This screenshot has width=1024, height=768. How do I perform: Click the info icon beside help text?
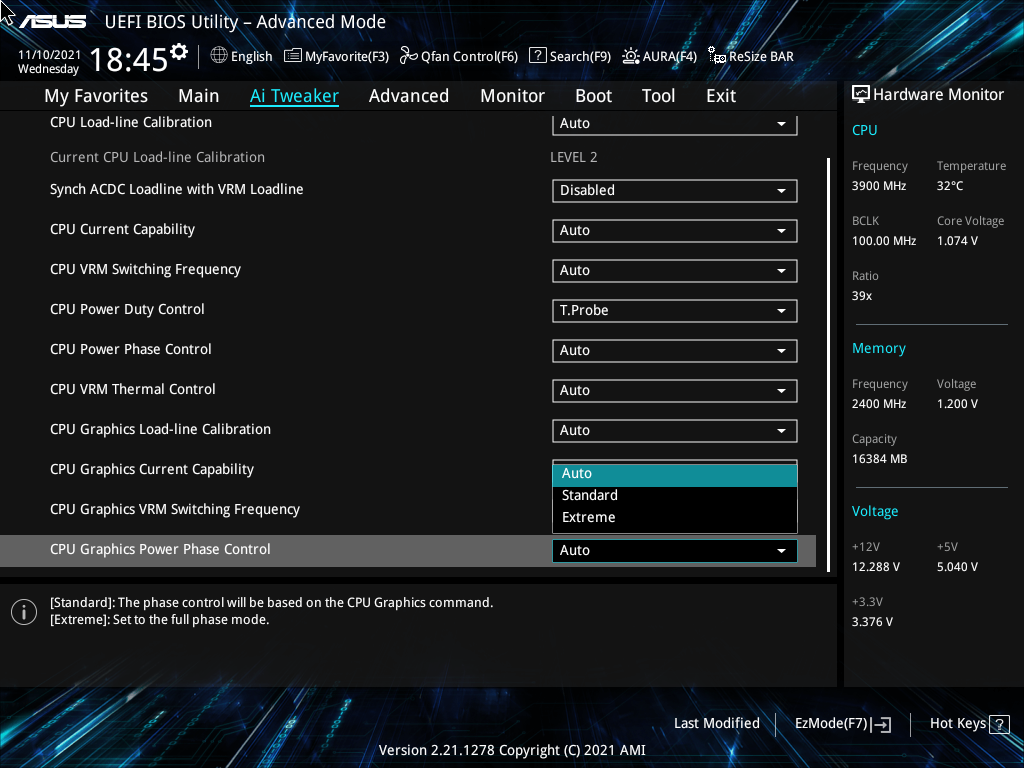(x=24, y=612)
